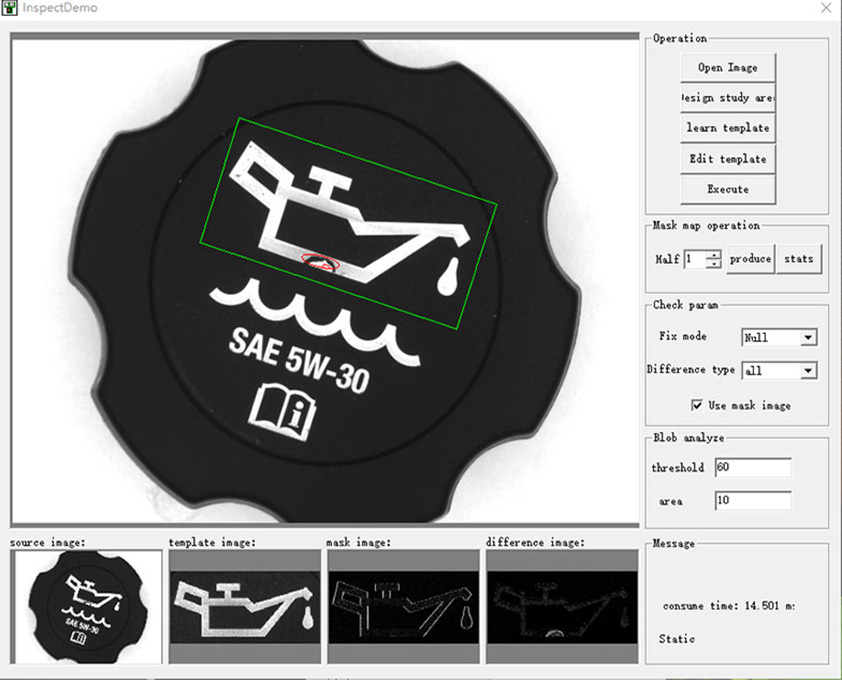This screenshot has width=842, height=680.
Task: Click the InspectDemo app icon in title bar
Action: (11, 8)
